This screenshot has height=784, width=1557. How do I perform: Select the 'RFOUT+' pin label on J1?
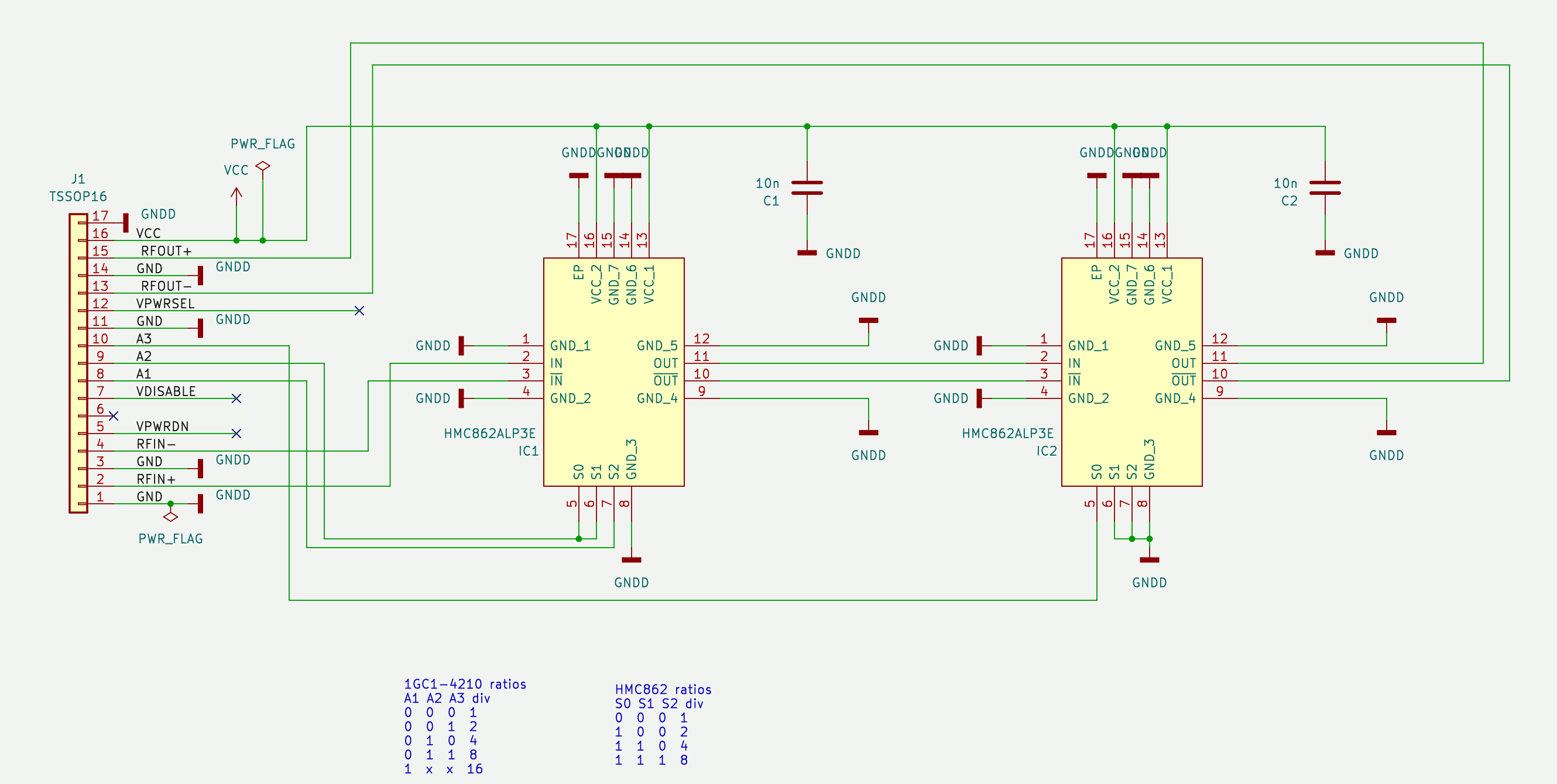(x=166, y=251)
